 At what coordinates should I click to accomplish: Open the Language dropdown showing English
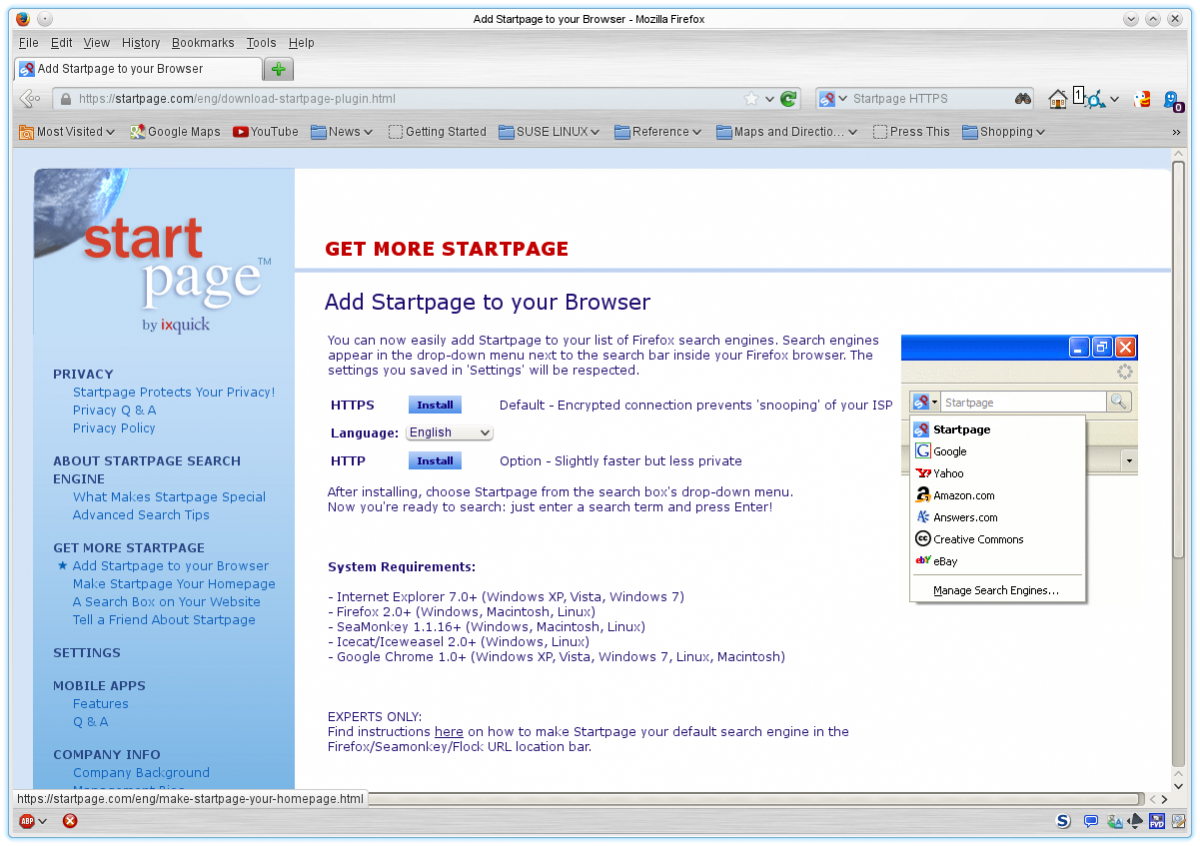point(450,432)
